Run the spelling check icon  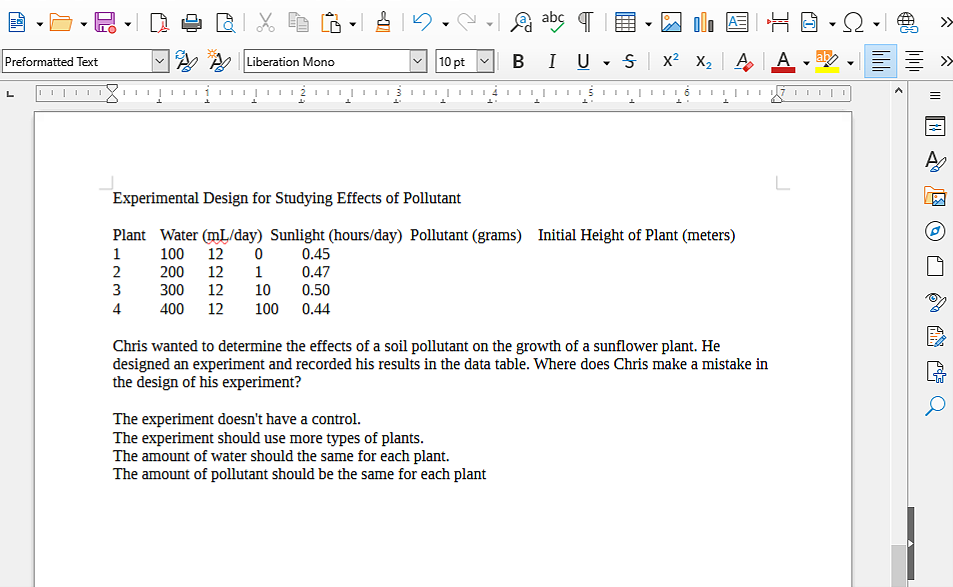pyautogui.click(x=553, y=23)
